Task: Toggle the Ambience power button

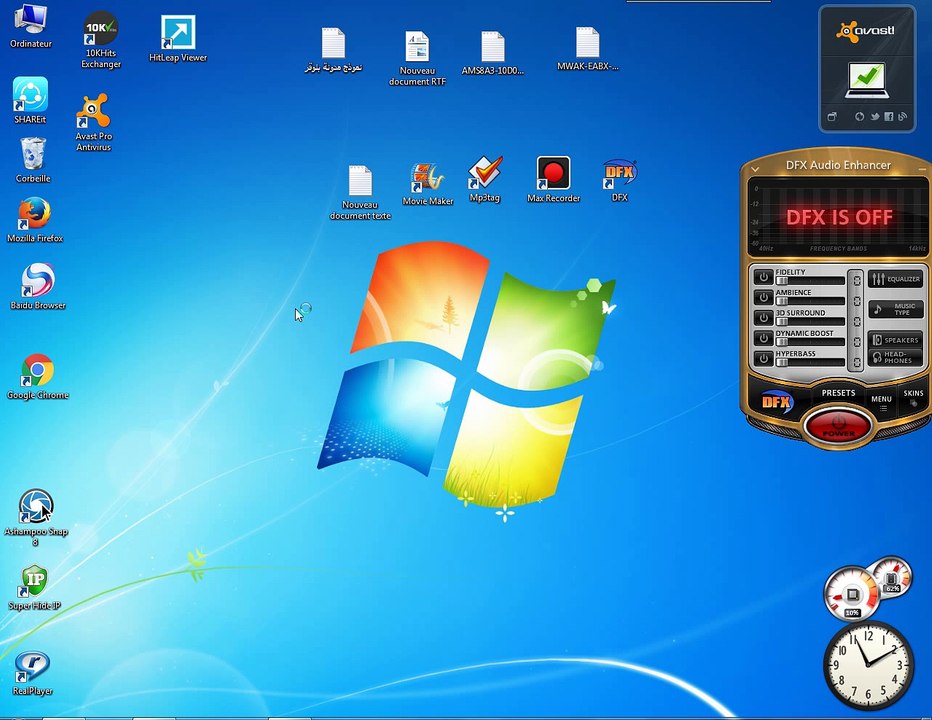Action: pyautogui.click(x=763, y=297)
